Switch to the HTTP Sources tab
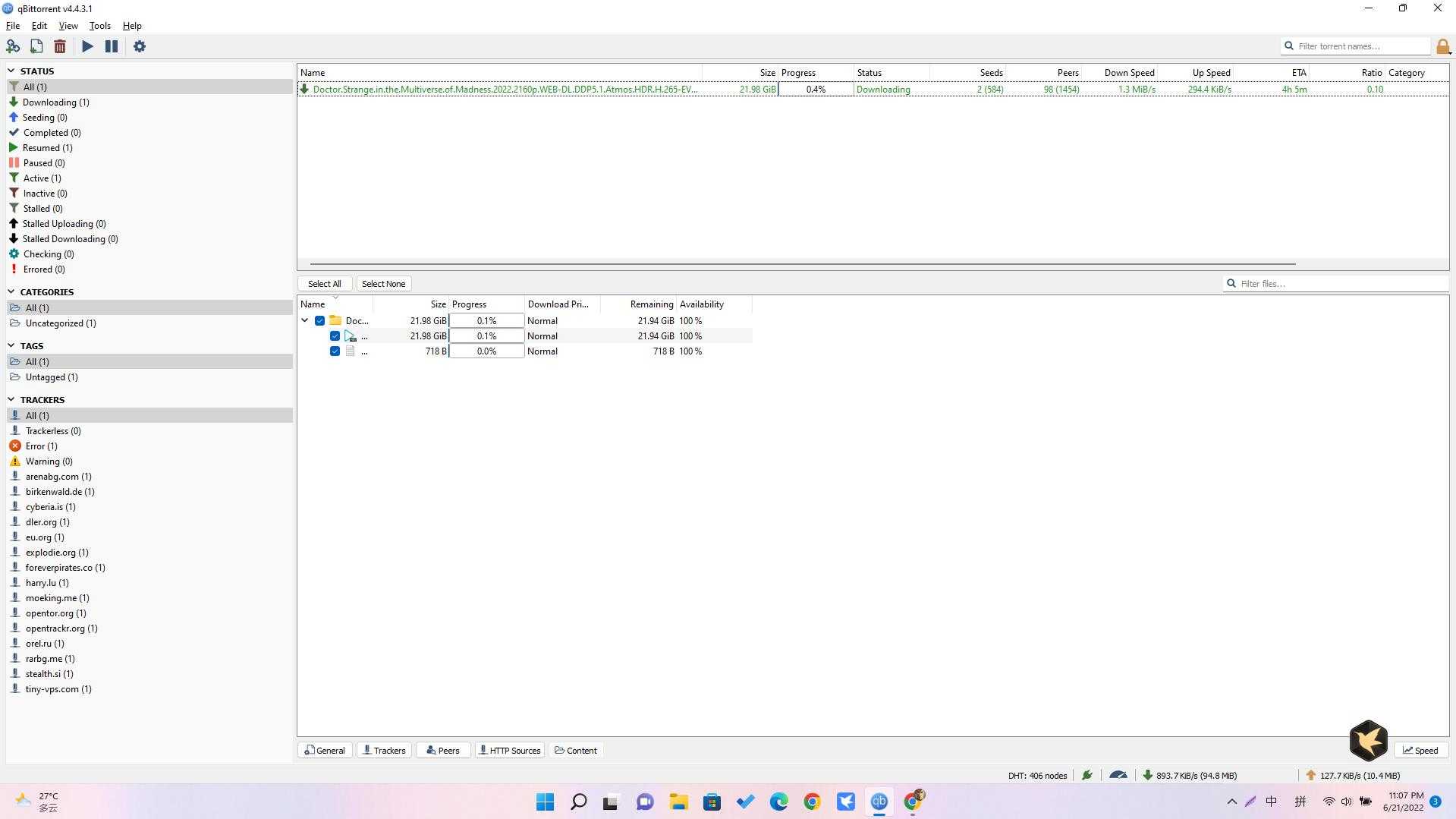This screenshot has width=1456, height=819. (x=510, y=750)
